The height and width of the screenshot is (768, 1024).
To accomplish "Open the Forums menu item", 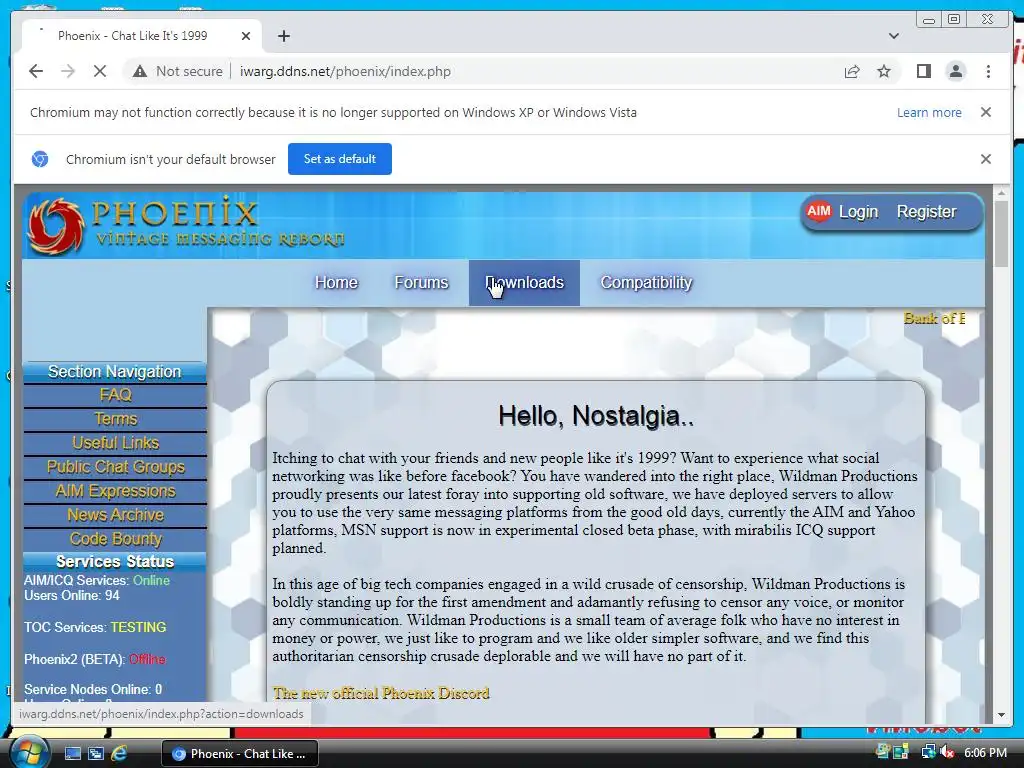I will click(421, 283).
